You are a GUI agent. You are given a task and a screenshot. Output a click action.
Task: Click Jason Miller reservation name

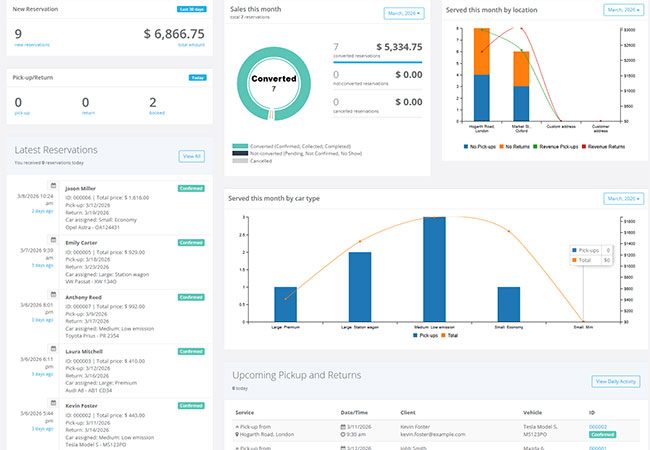click(x=80, y=189)
